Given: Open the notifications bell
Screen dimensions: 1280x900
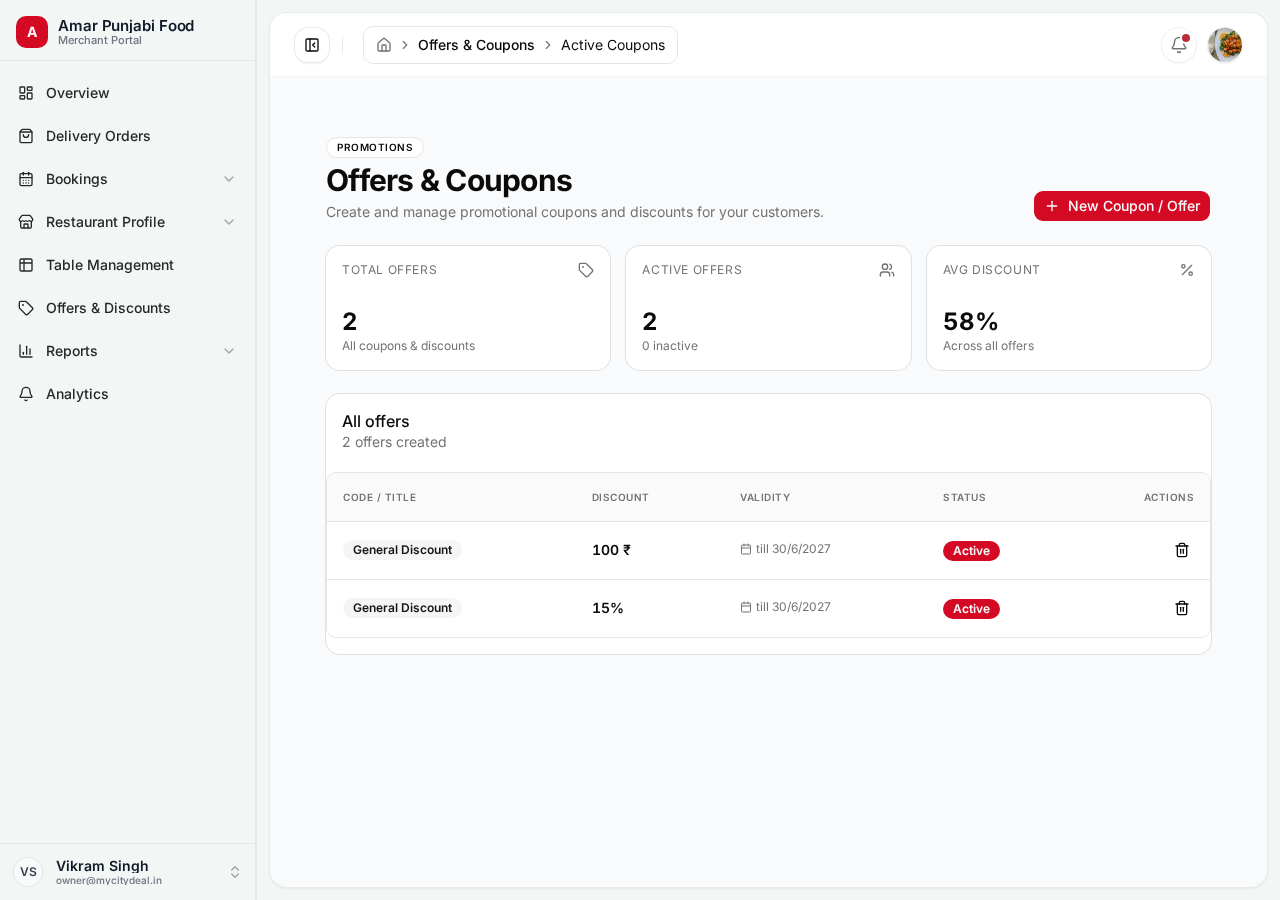Looking at the screenshot, I should 1179,45.
